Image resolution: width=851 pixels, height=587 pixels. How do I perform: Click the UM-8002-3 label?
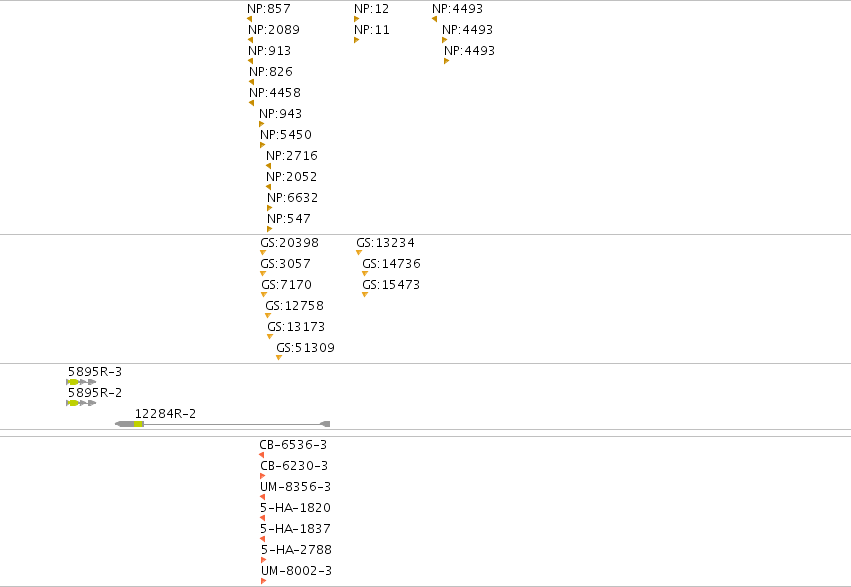pos(297,571)
